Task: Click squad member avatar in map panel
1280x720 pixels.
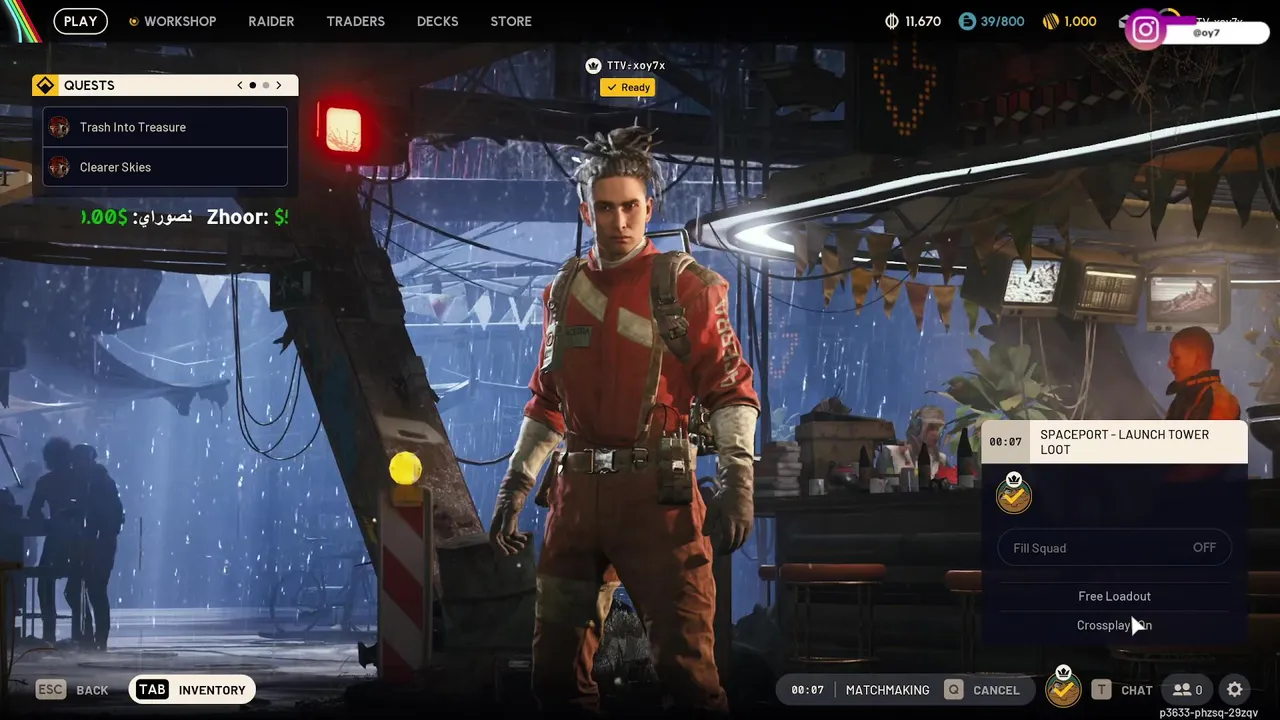Action: [1014, 493]
